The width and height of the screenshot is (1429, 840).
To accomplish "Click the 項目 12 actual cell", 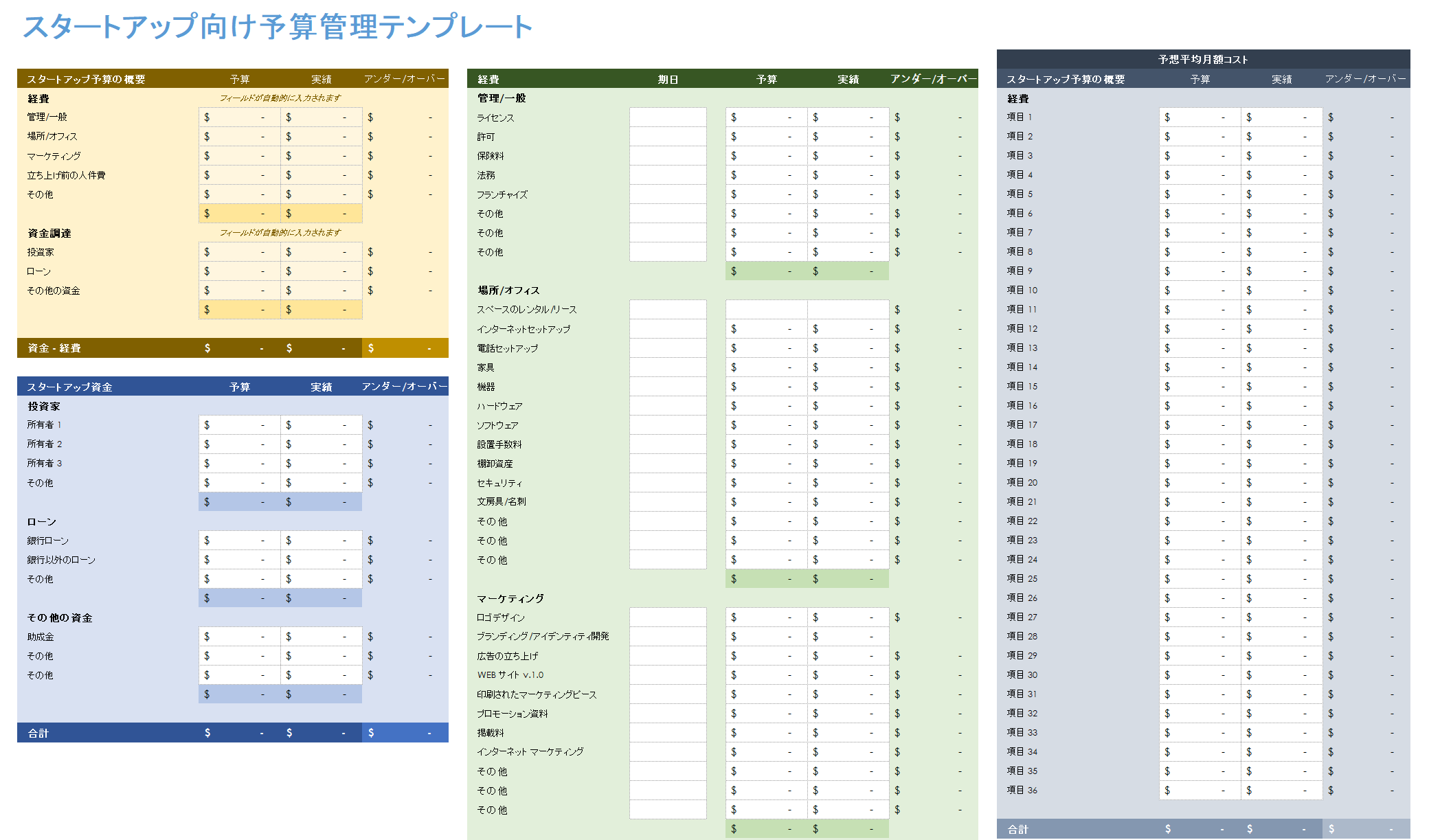I will point(1281,329).
